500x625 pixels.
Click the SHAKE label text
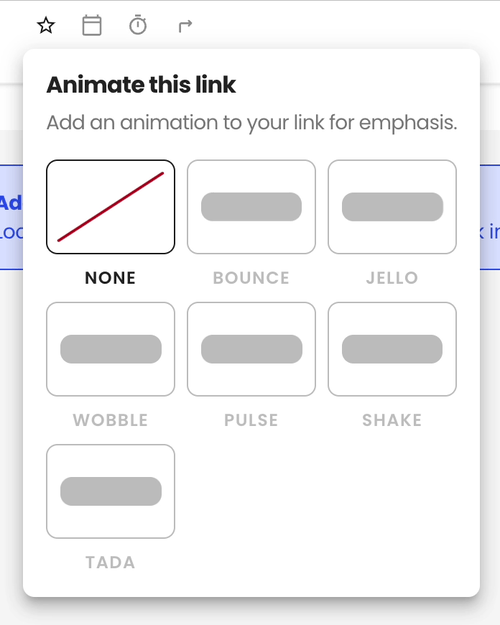[392, 420]
